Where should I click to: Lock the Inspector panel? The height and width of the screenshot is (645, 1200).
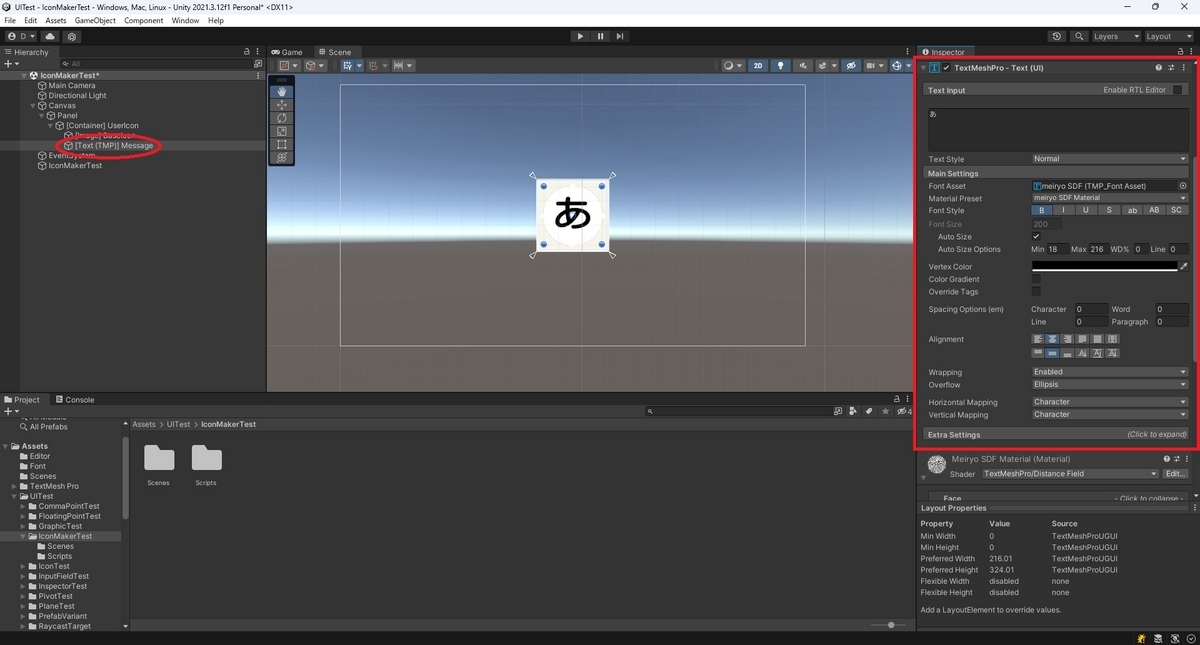coord(1180,52)
